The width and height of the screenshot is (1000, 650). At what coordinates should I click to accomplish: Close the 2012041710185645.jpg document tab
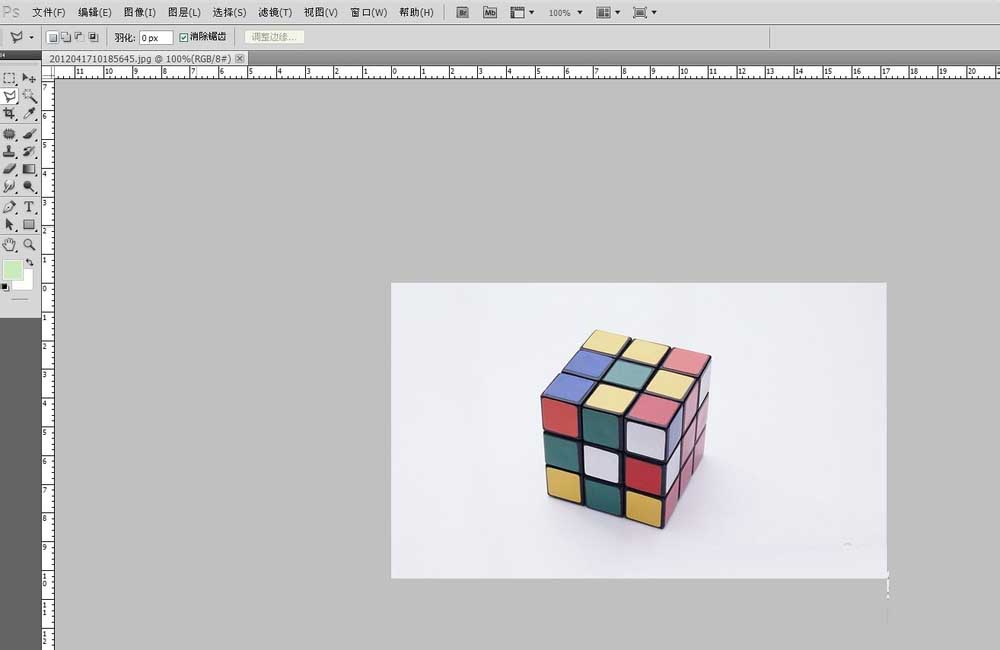click(x=240, y=59)
